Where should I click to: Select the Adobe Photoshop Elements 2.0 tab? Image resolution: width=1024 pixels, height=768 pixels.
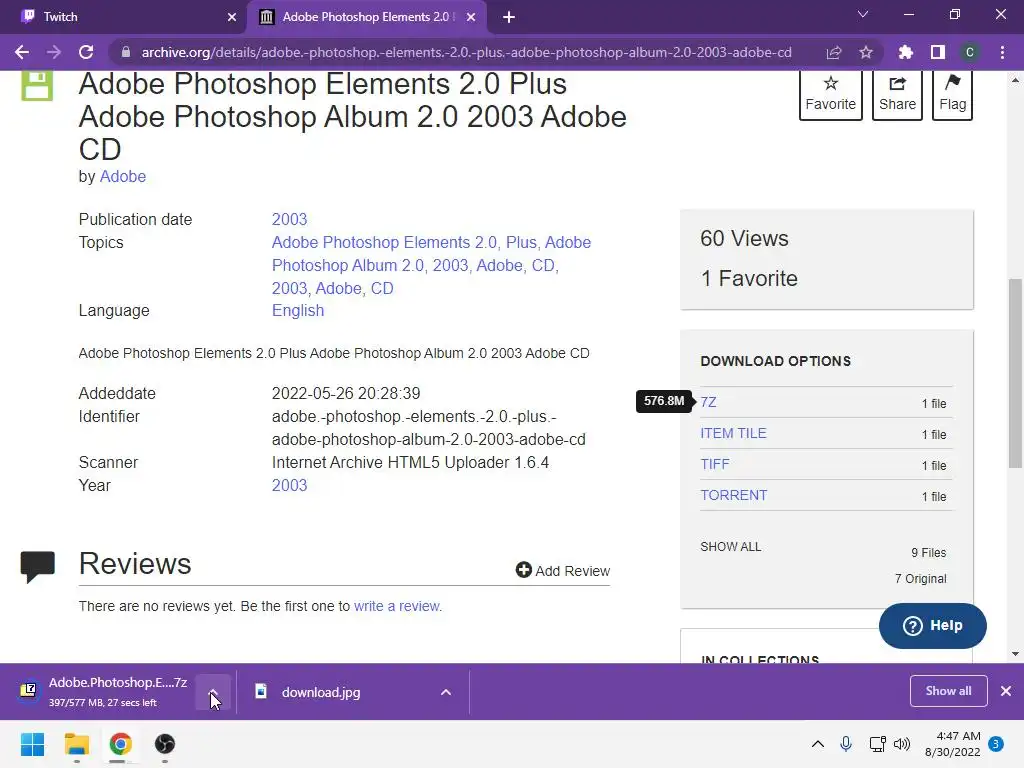click(x=366, y=17)
